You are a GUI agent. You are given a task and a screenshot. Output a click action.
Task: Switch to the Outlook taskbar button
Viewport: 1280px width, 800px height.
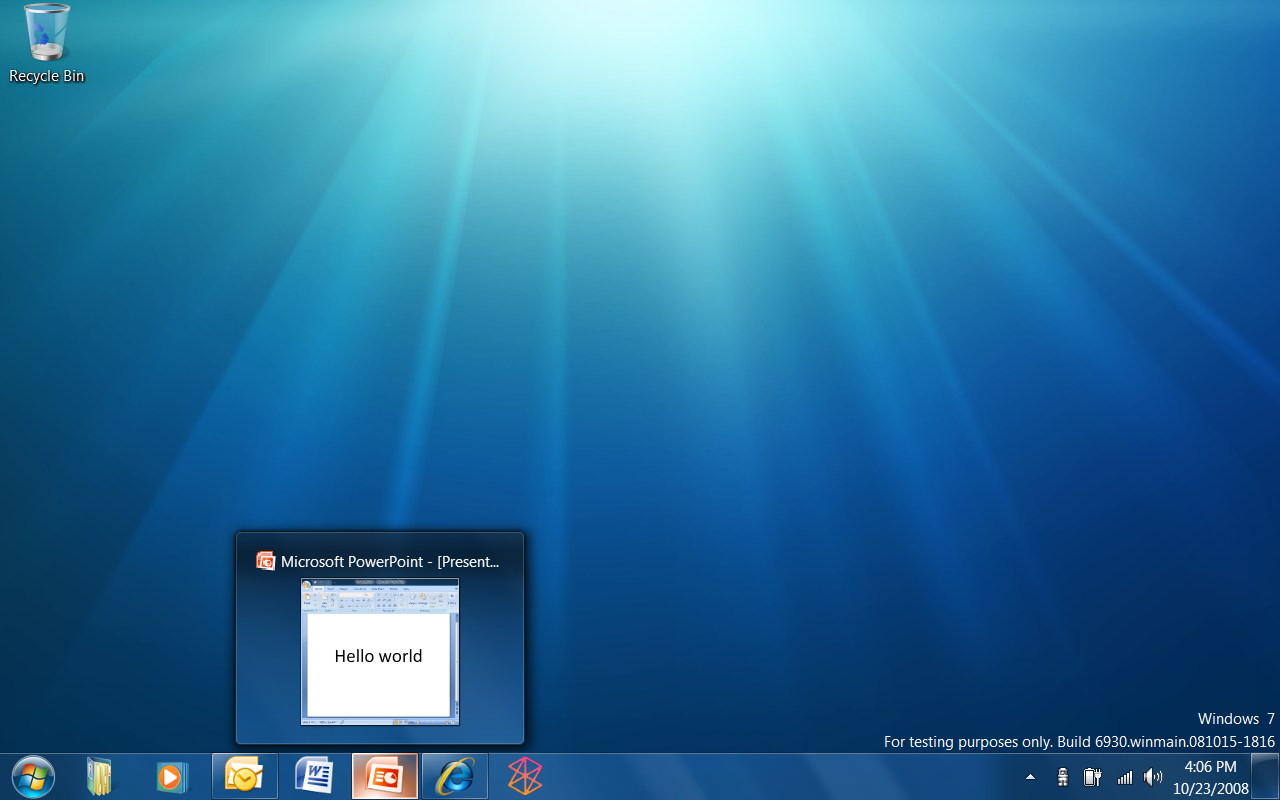(x=245, y=776)
